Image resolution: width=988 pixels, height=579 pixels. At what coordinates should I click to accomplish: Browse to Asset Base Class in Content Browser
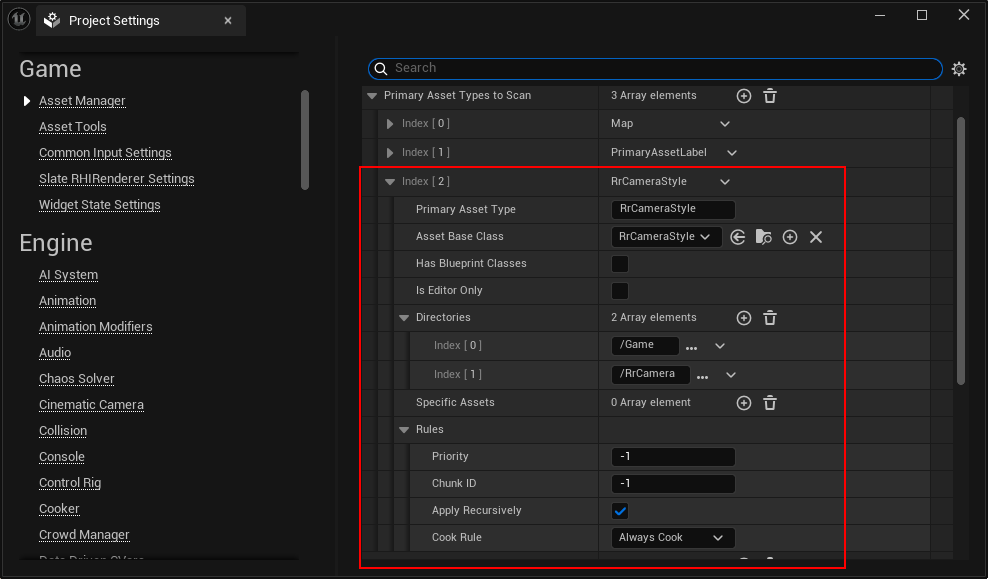point(764,237)
